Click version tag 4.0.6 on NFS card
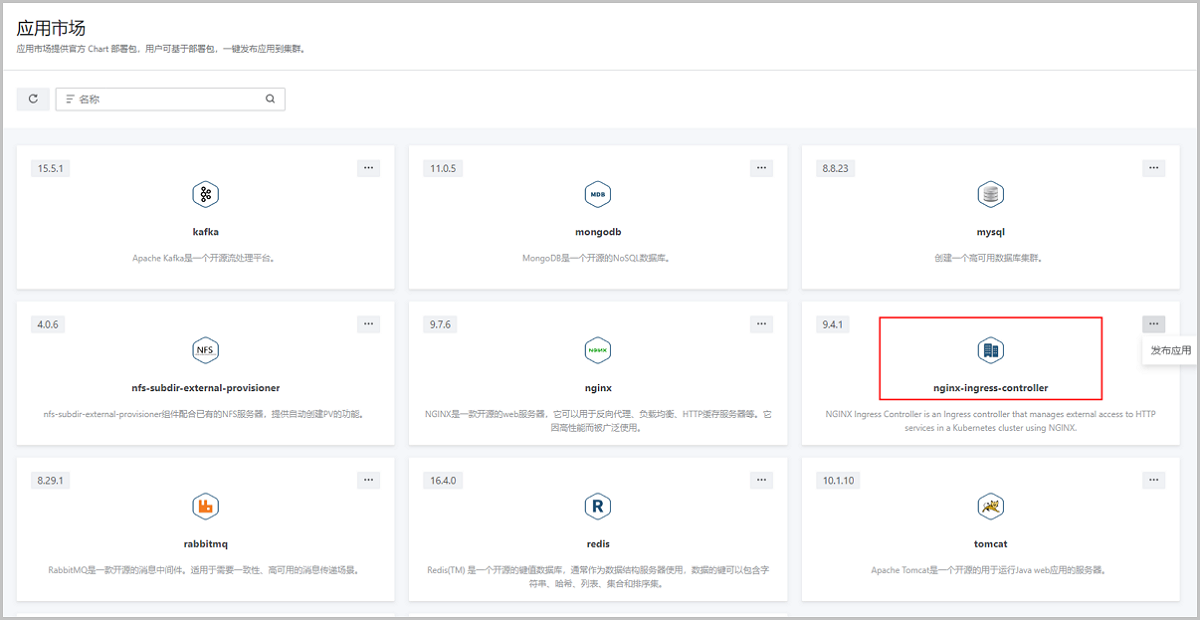Image resolution: width=1200 pixels, height=620 pixels. 48,324
